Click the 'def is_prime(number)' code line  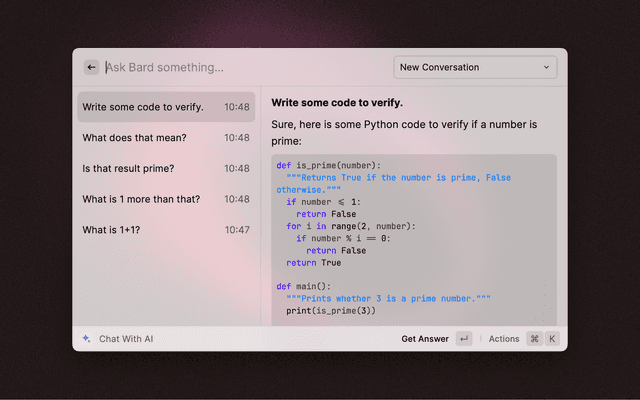(329, 165)
